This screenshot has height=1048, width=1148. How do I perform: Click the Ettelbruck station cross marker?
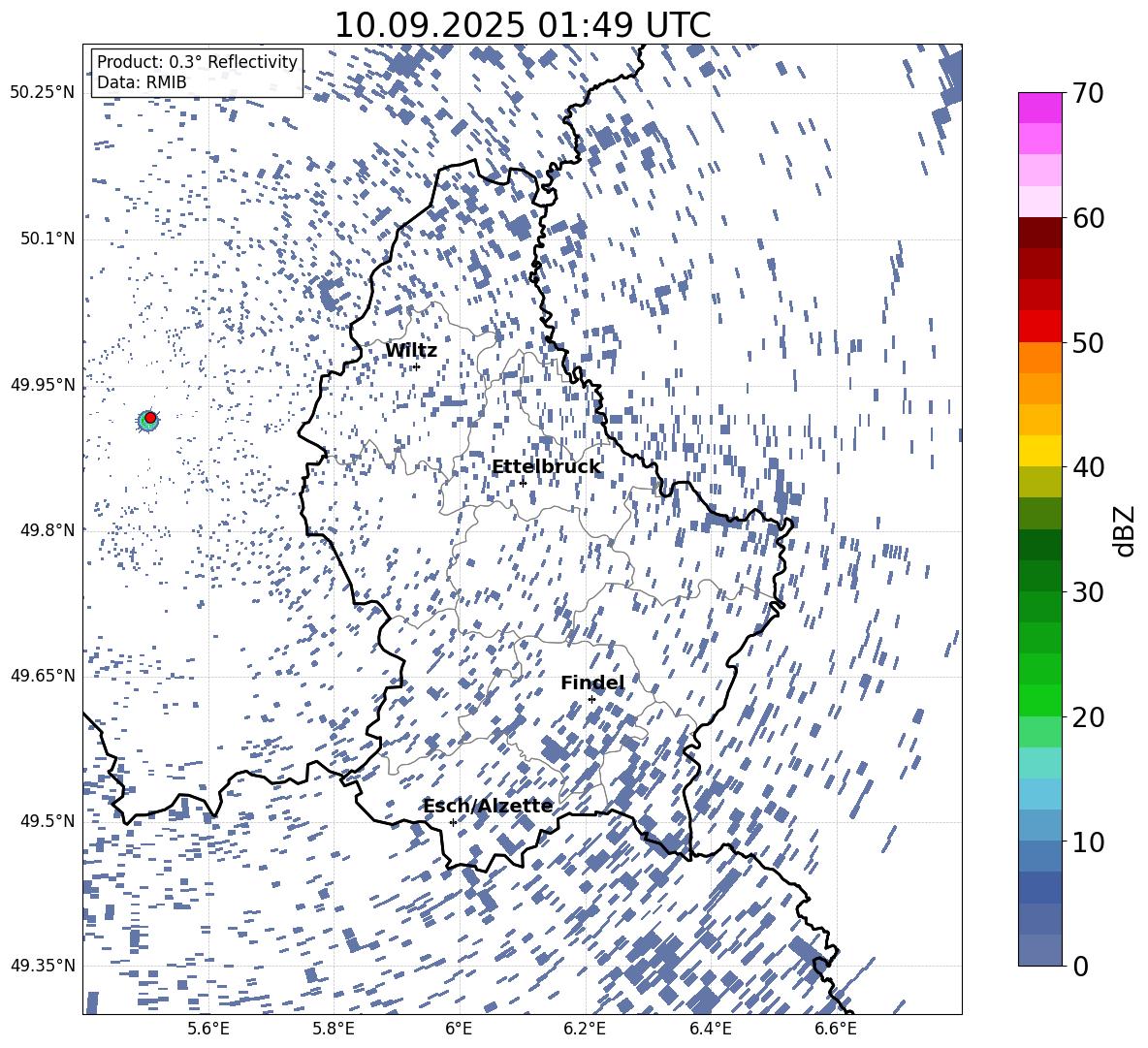(523, 483)
